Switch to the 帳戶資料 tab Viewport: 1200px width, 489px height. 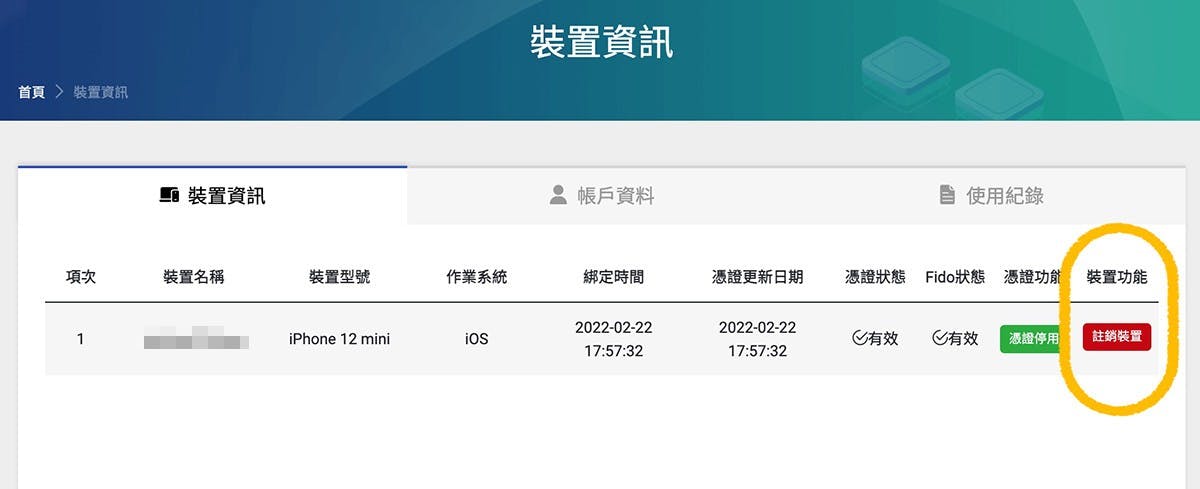coord(602,195)
